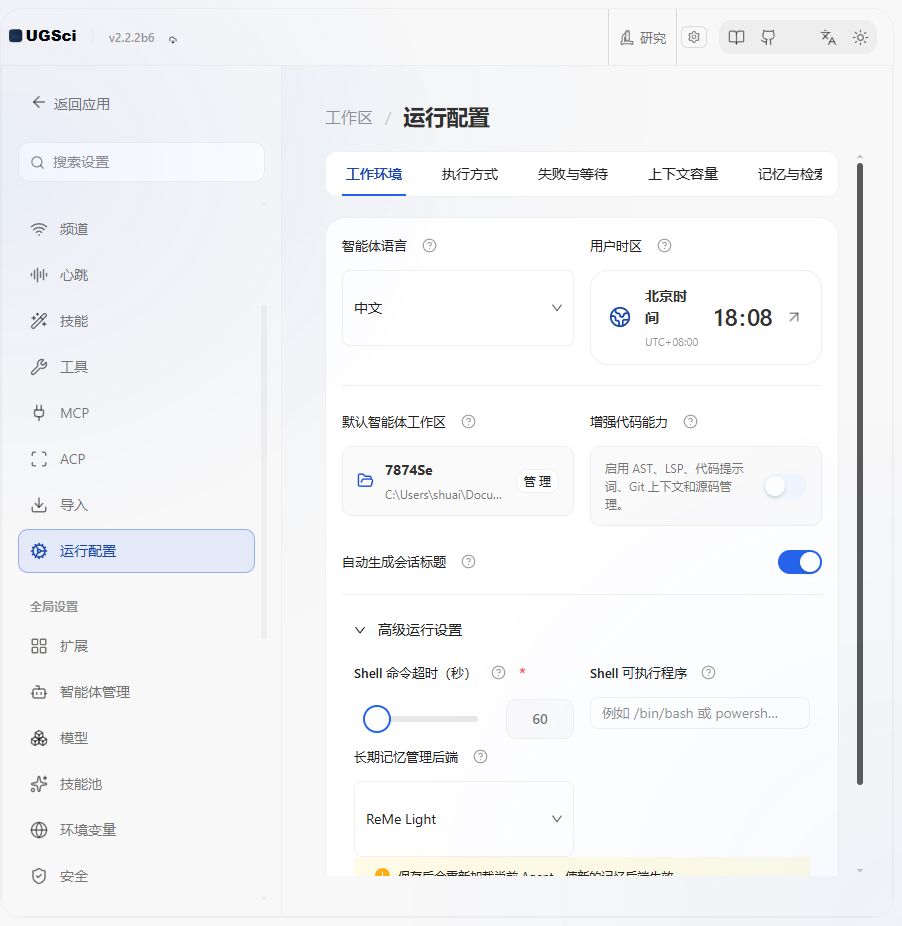The height and width of the screenshot is (926, 902).
Task: Show help for 增强代码能力
Action: click(x=691, y=422)
